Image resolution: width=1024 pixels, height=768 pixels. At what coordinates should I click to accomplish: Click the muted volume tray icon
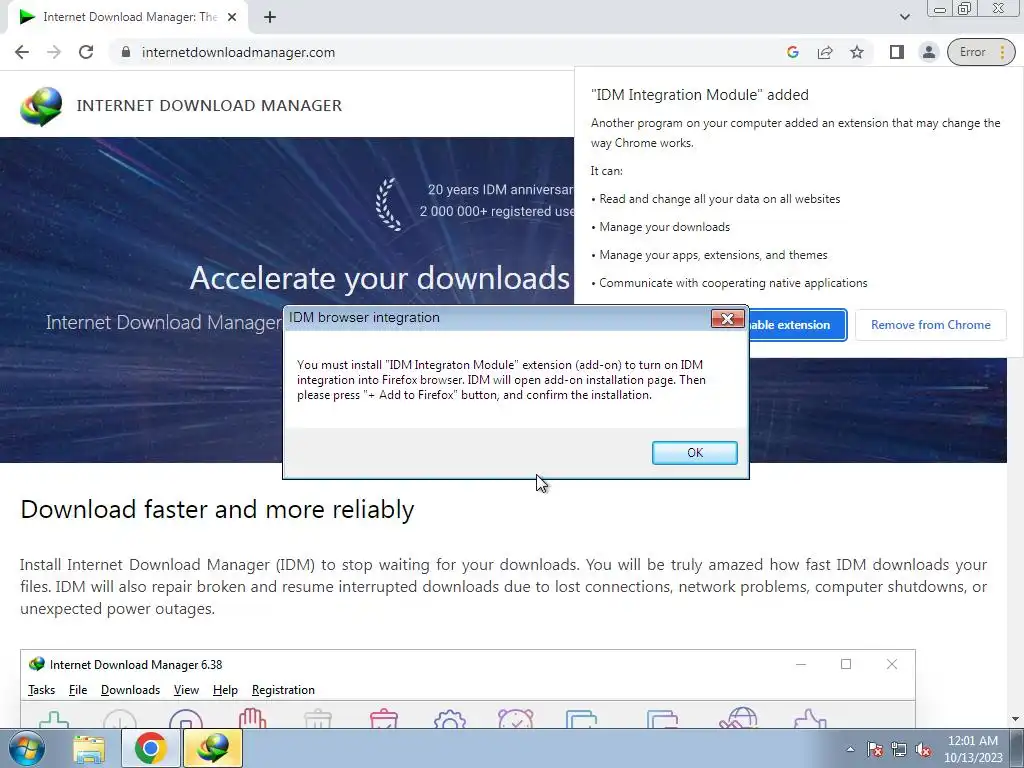923,749
